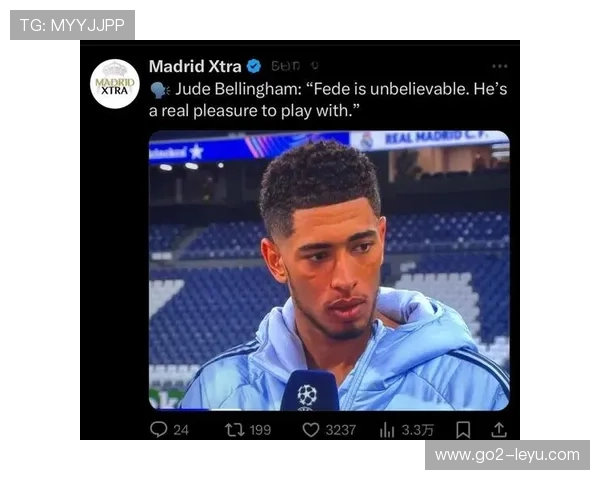Image resolution: width=600 pixels, height=480 pixels.
Task: Open the view analytics bar chart icon
Action: (387, 429)
